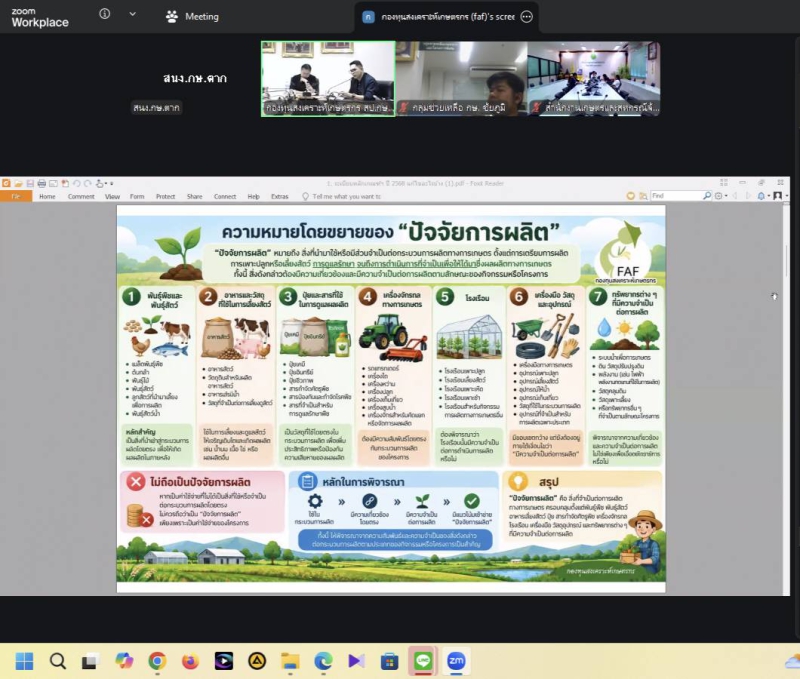
Task: Click the Print icon in Foxit quick toolbar
Action: pos(42,183)
